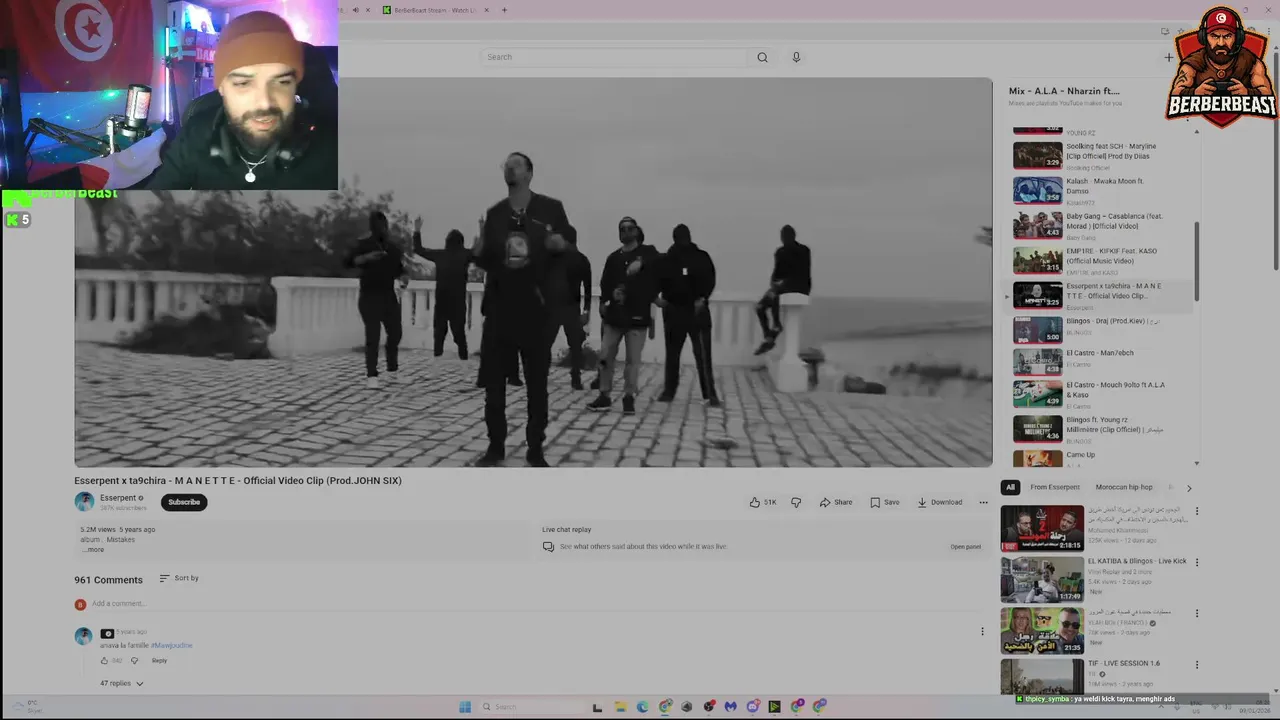Open options menu for TIF LIVE SESSION
This screenshot has width=1280, height=720.
1196,664
